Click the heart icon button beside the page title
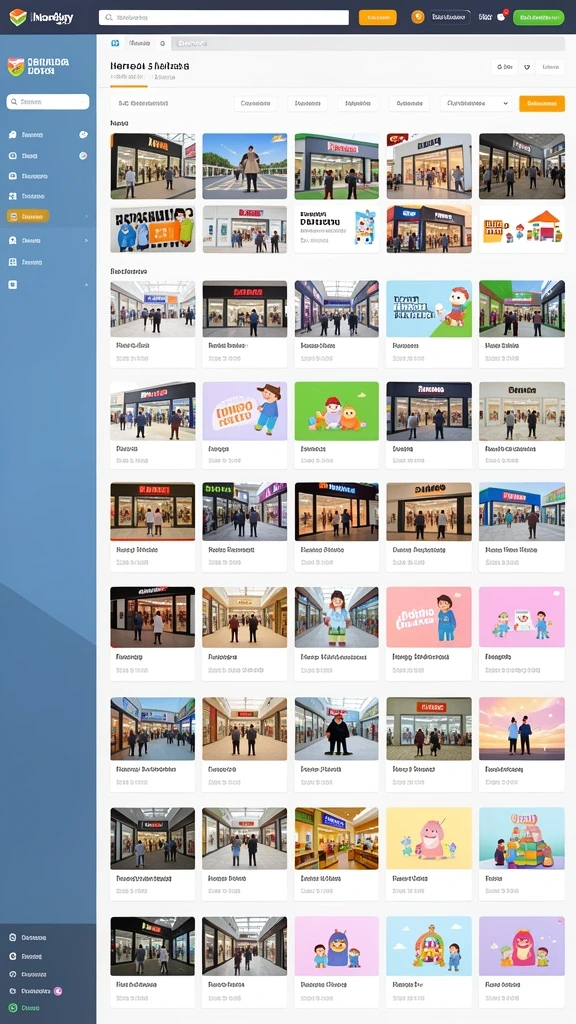This screenshot has height=1024, width=576. click(x=526, y=67)
